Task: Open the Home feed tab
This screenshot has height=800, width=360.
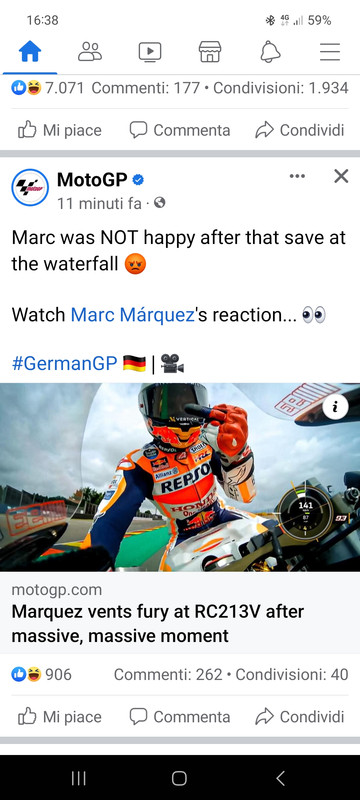Action: (x=30, y=52)
